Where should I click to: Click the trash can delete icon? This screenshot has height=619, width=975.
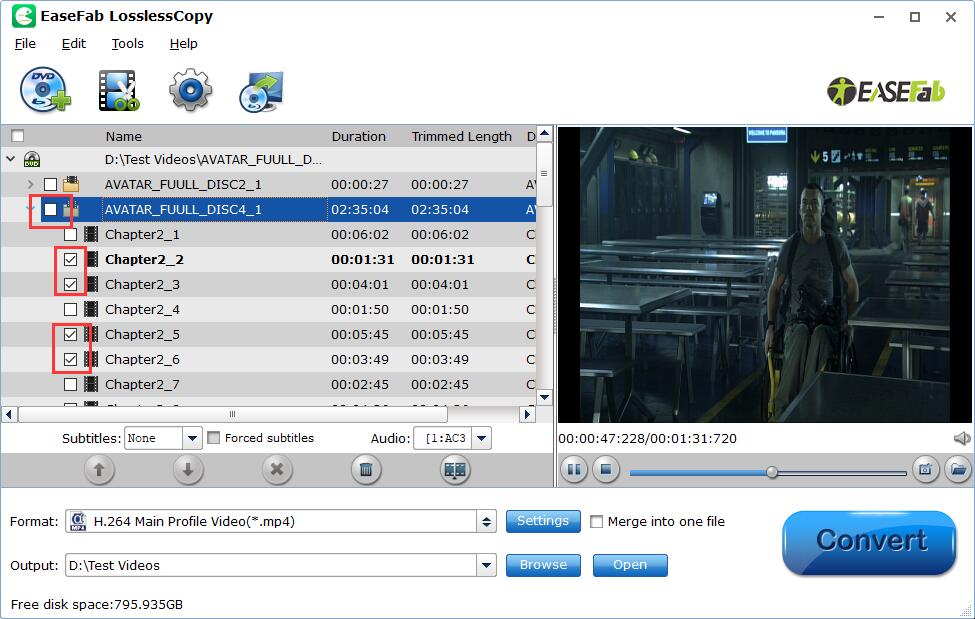(x=366, y=470)
